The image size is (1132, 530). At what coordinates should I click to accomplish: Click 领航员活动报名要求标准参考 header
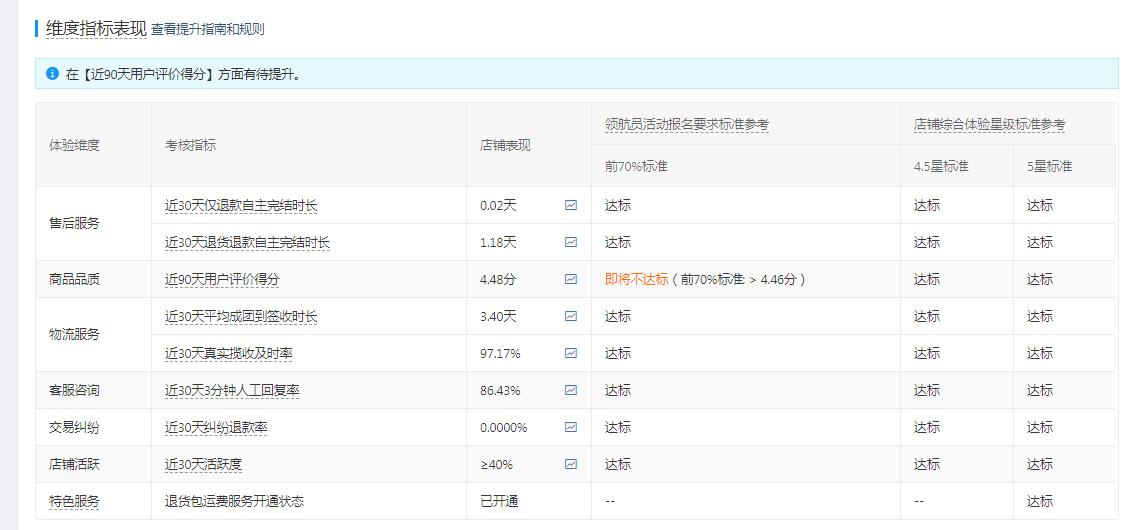(x=687, y=124)
